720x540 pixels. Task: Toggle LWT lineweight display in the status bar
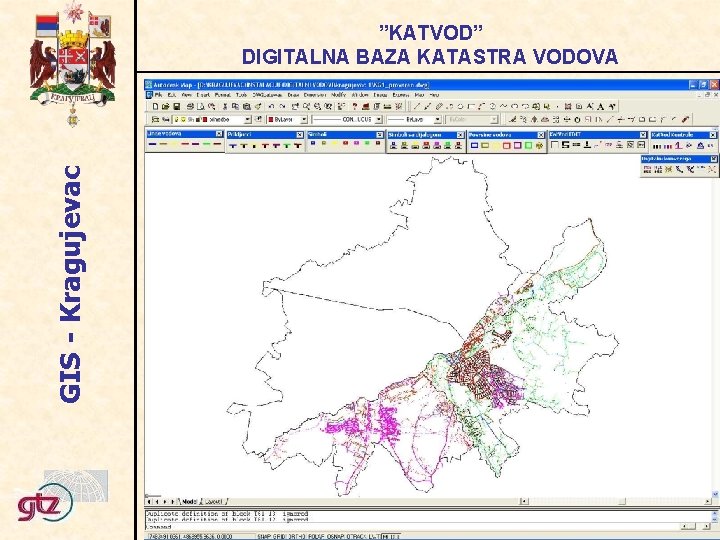coord(375,536)
